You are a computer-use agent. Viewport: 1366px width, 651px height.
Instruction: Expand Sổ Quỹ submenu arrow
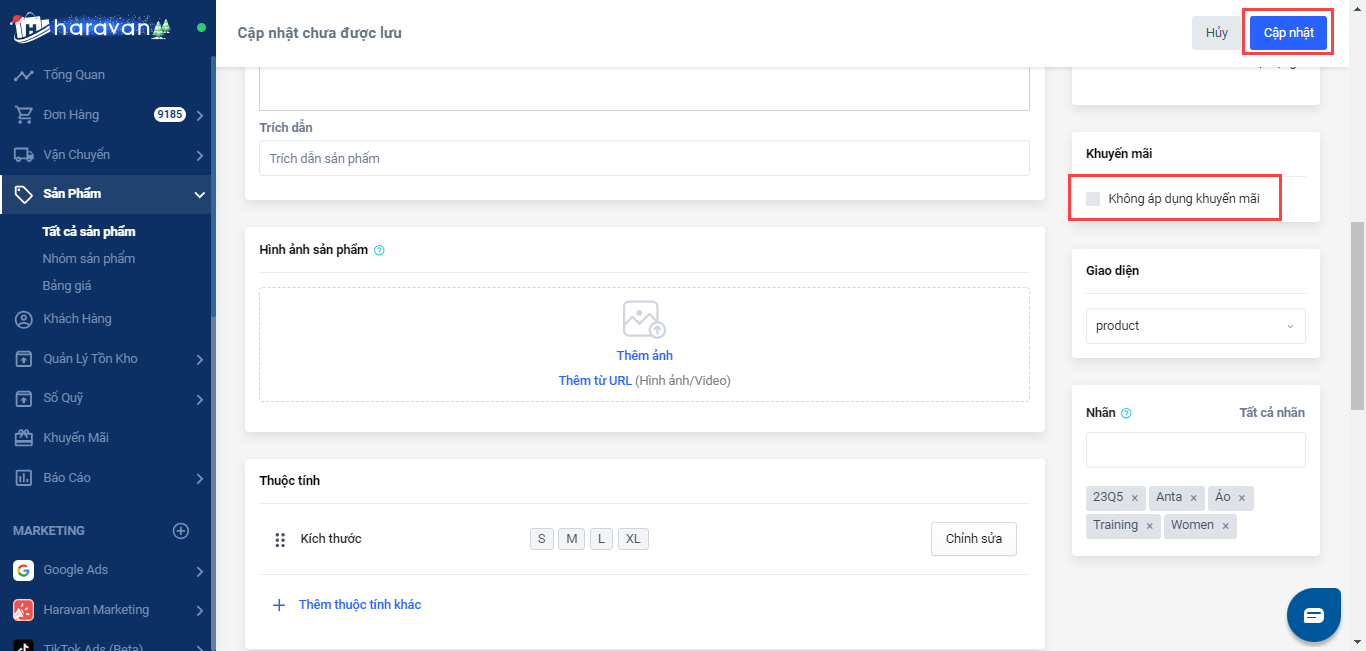click(200, 400)
